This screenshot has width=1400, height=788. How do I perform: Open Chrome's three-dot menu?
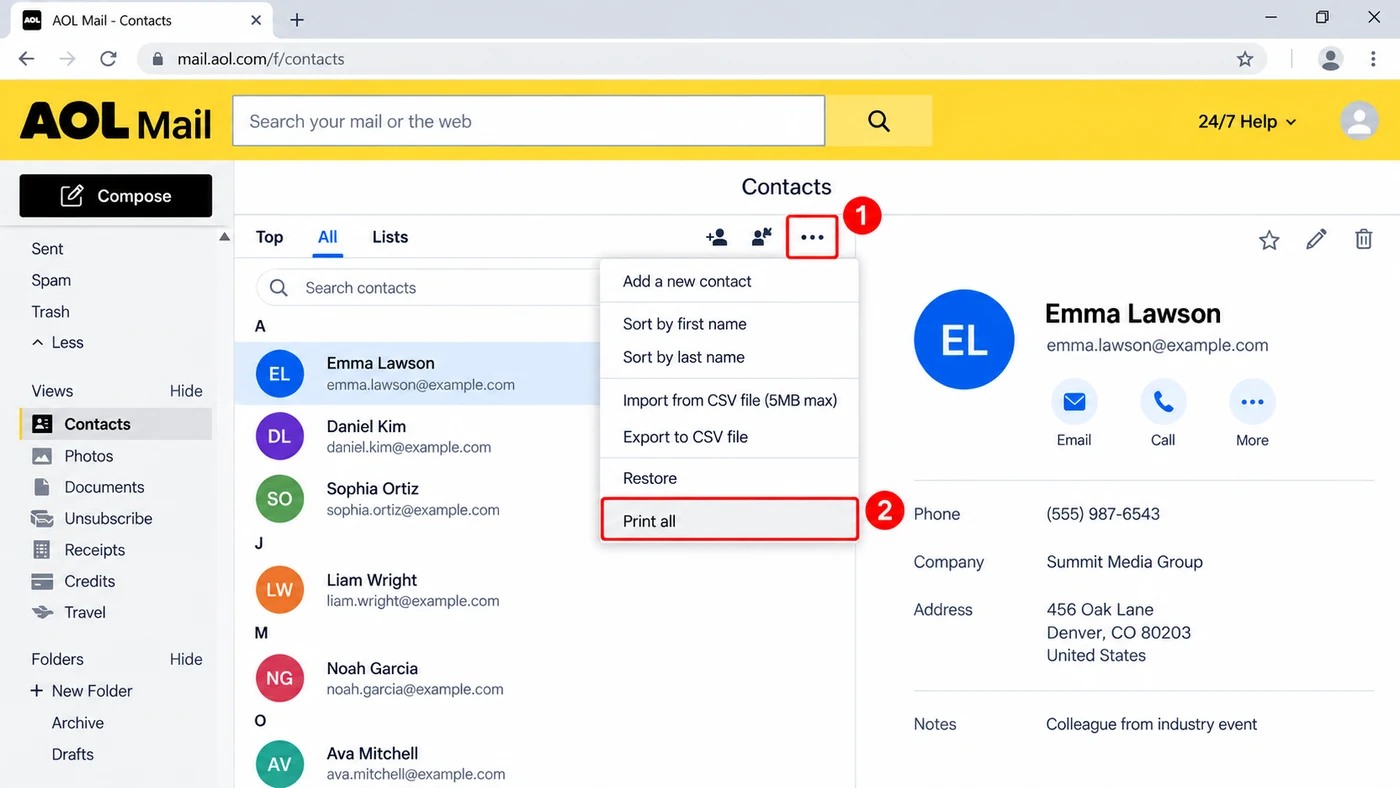point(1373,59)
